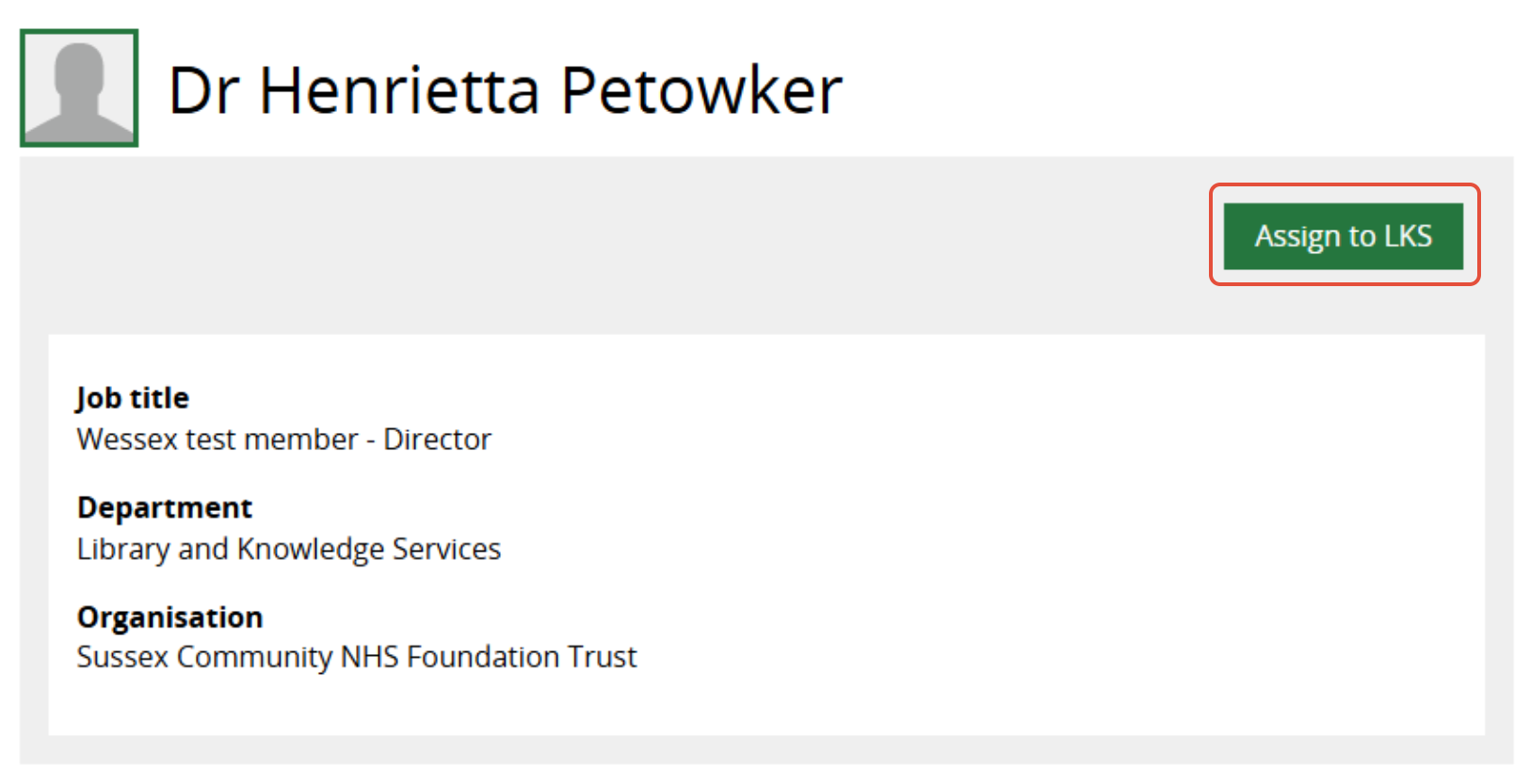The width and height of the screenshot is (1530, 784).
Task: Click the Assign to LKS button
Action: pyautogui.click(x=1343, y=236)
